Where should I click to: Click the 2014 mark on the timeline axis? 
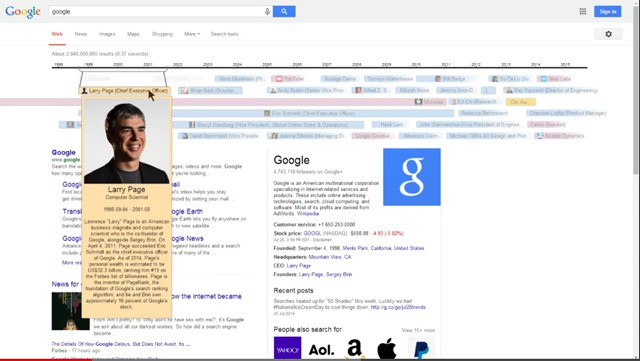pyautogui.click(x=536, y=64)
